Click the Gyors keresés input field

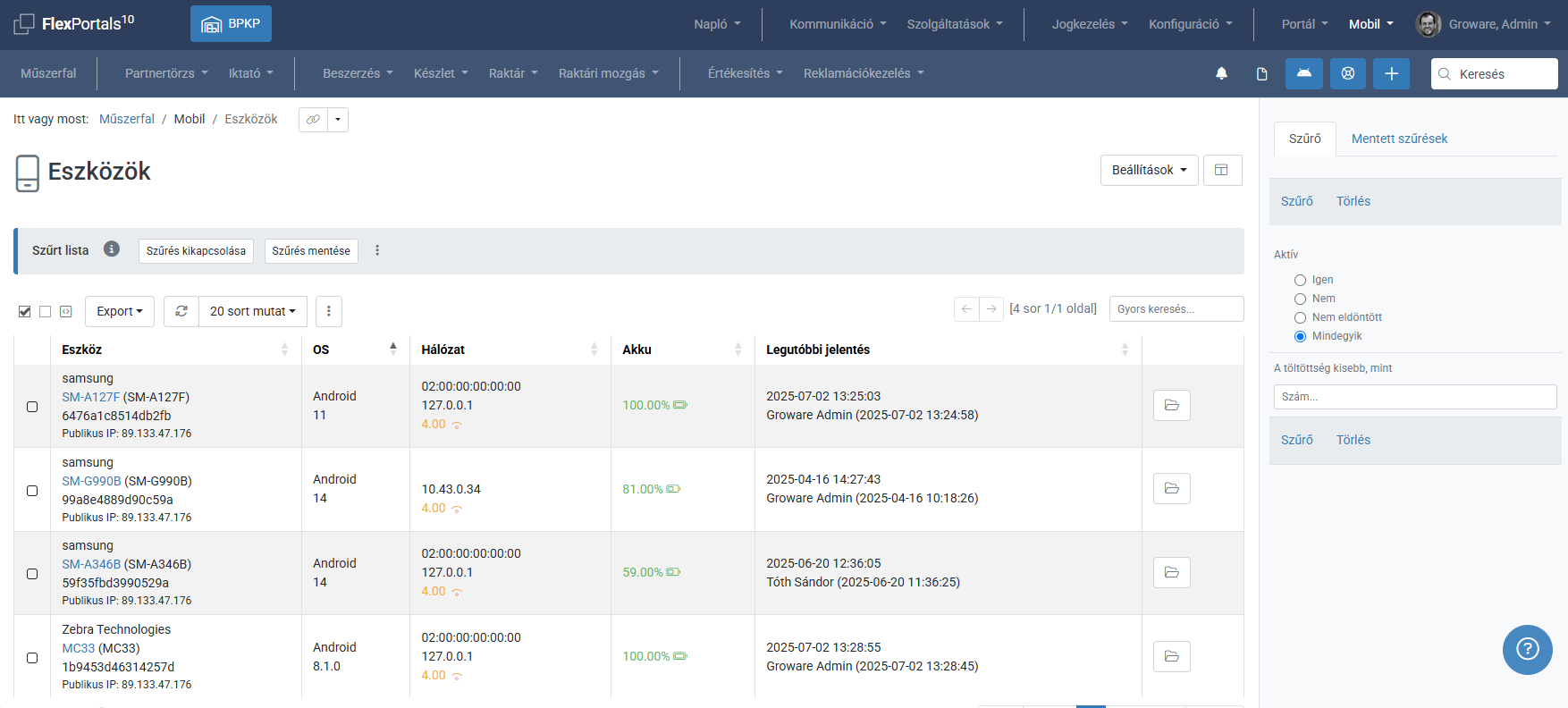(x=1176, y=308)
